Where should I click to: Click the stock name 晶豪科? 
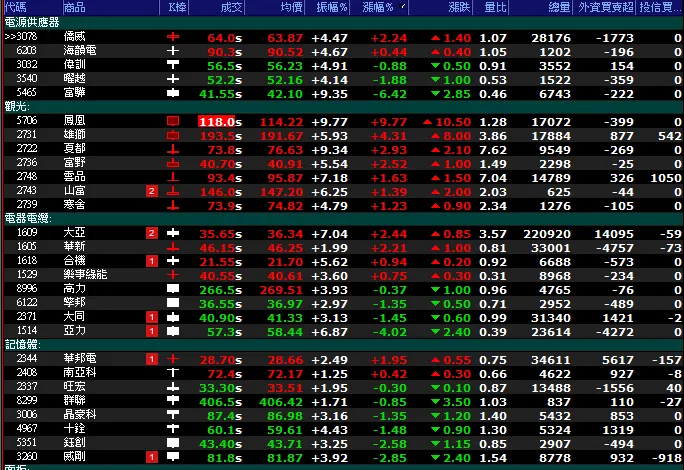[80, 414]
